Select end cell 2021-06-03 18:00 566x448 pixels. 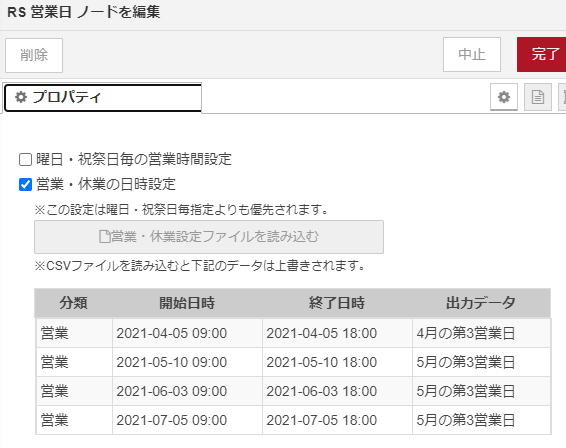click(337, 391)
